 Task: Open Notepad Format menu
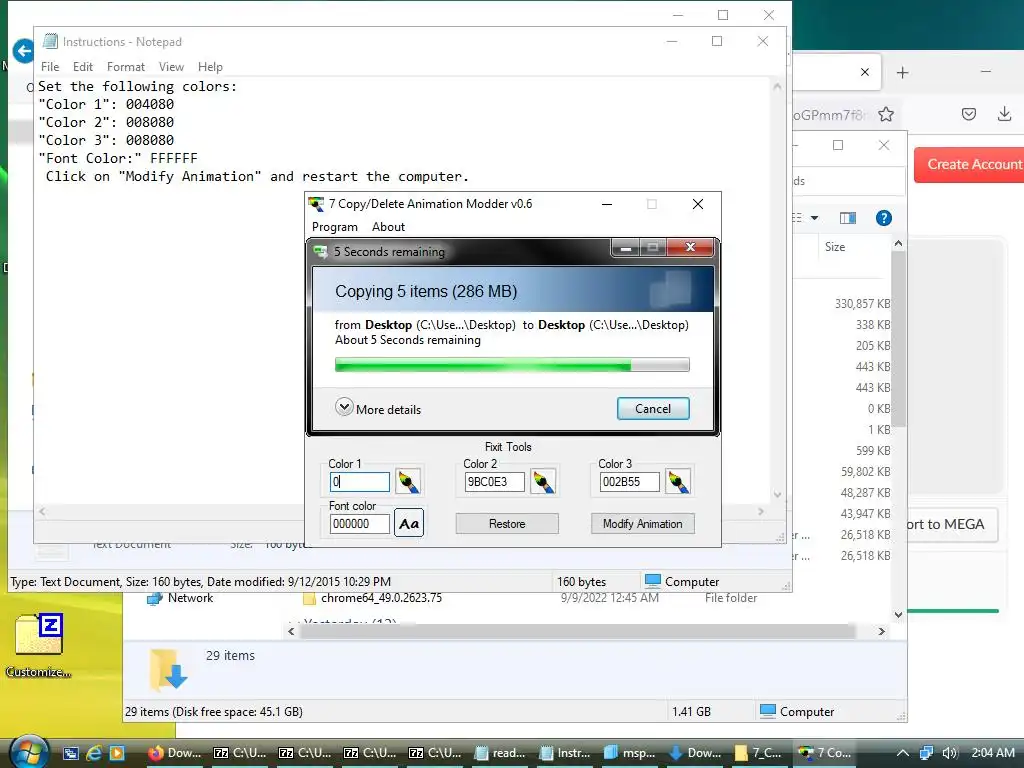pos(125,67)
